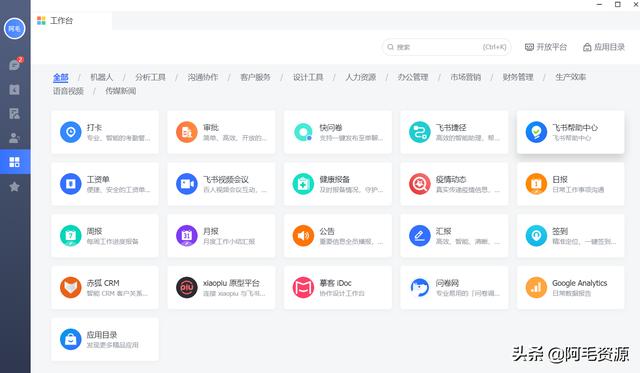Select the 工作台 window tab
640x373 pixels.
tap(71, 20)
